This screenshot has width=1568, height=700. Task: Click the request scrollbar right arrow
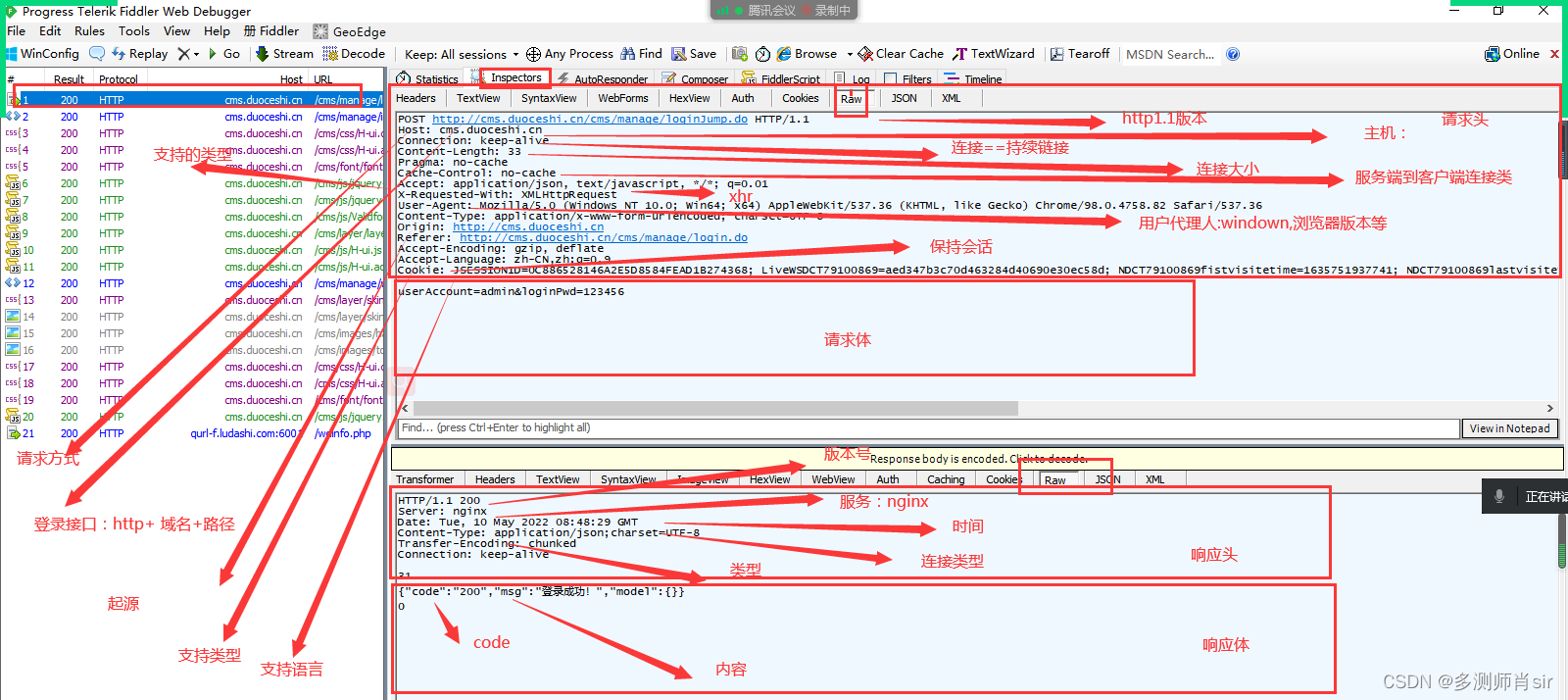pyautogui.click(x=1550, y=408)
